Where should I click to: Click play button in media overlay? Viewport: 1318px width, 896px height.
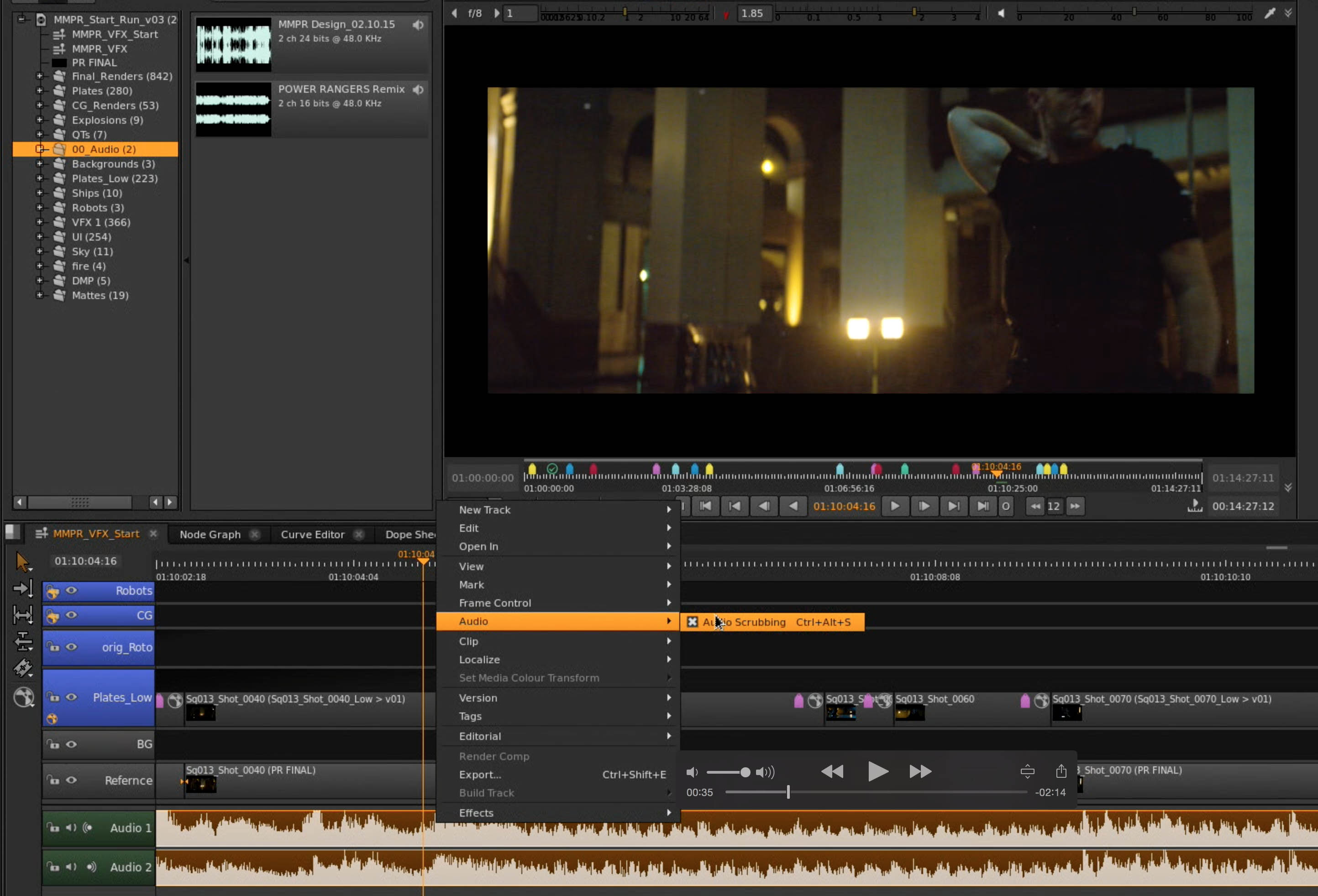click(x=877, y=771)
